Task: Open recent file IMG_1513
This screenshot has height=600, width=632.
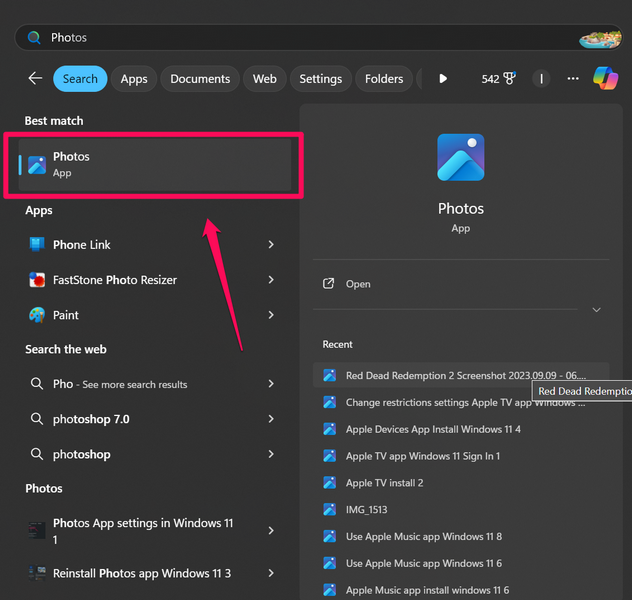Action: 366,510
